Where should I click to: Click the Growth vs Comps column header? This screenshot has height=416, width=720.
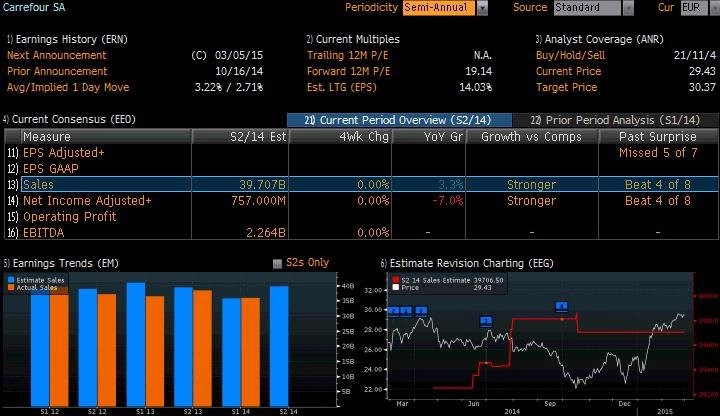(532, 137)
